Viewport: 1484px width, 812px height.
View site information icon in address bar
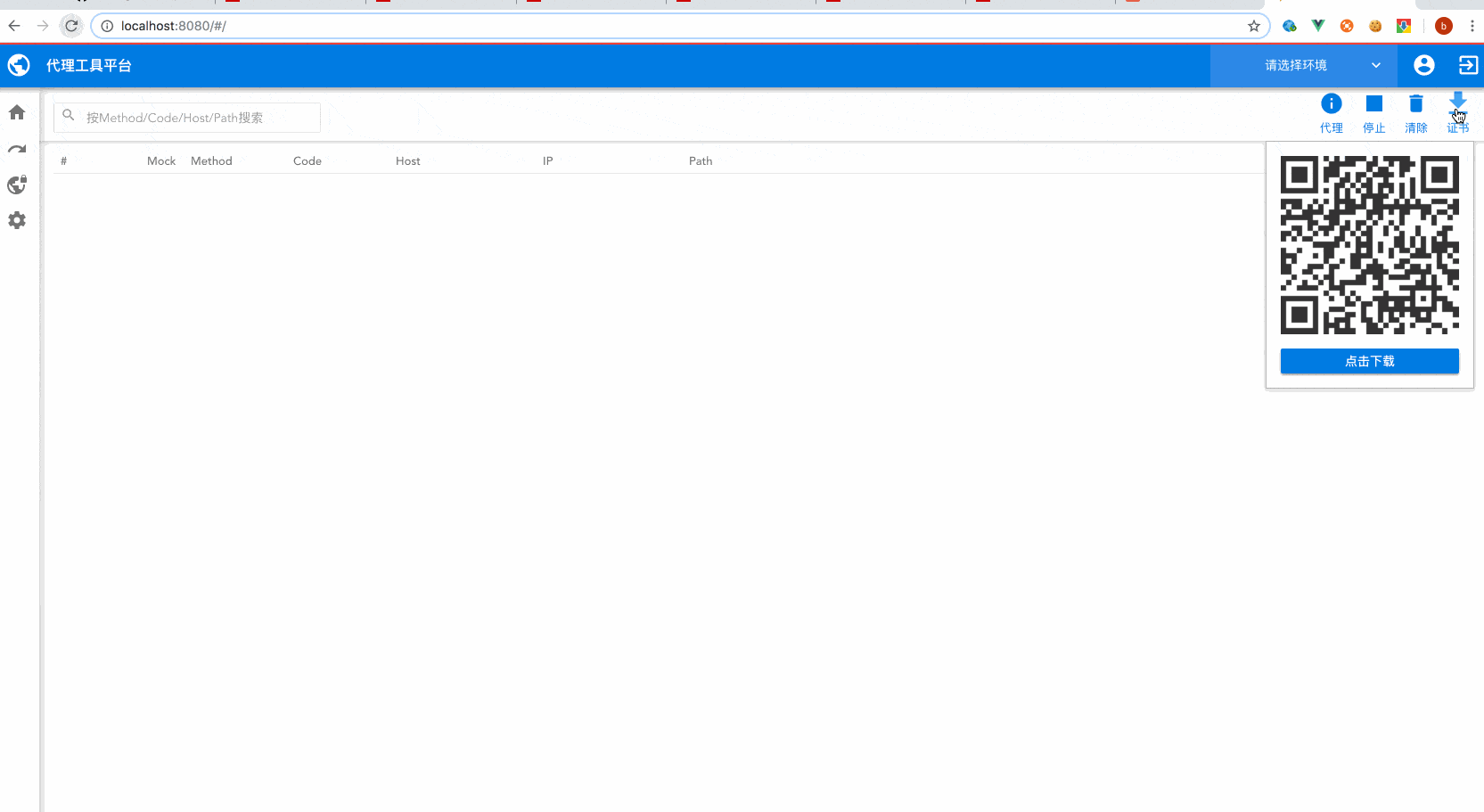(x=107, y=26)
